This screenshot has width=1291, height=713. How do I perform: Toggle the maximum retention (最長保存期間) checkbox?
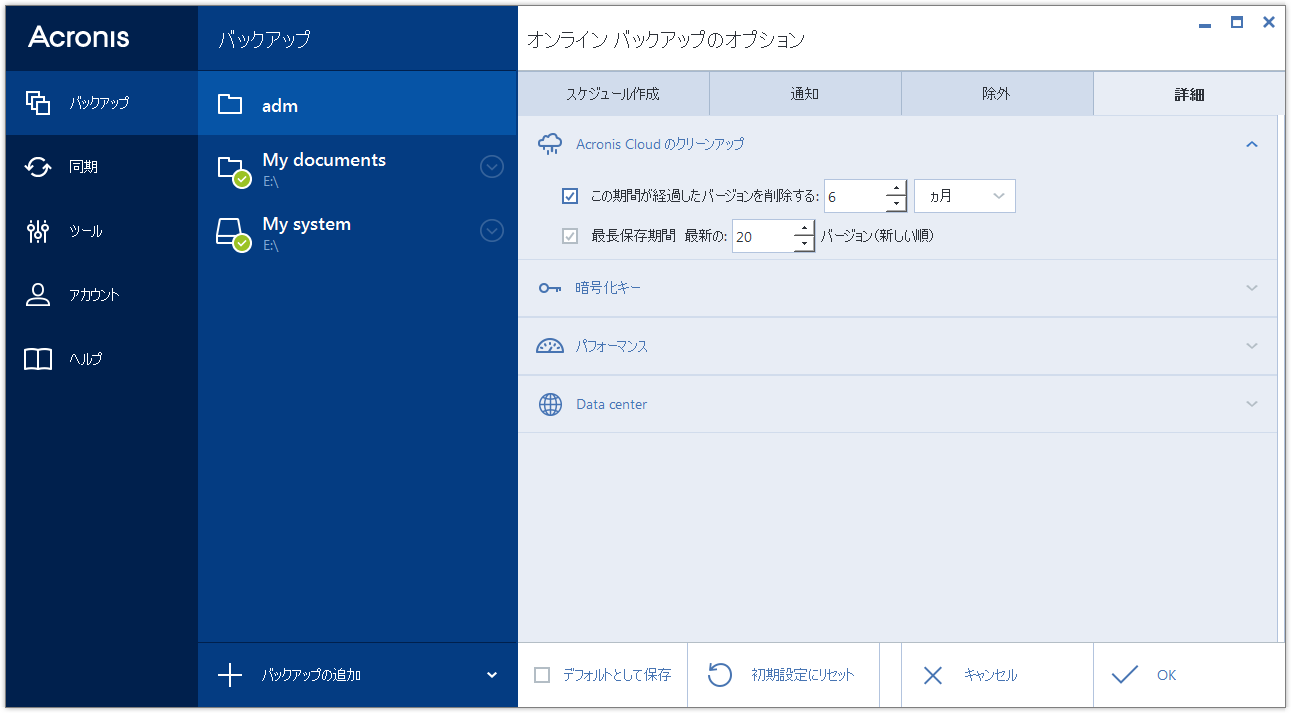pos(570,237)
